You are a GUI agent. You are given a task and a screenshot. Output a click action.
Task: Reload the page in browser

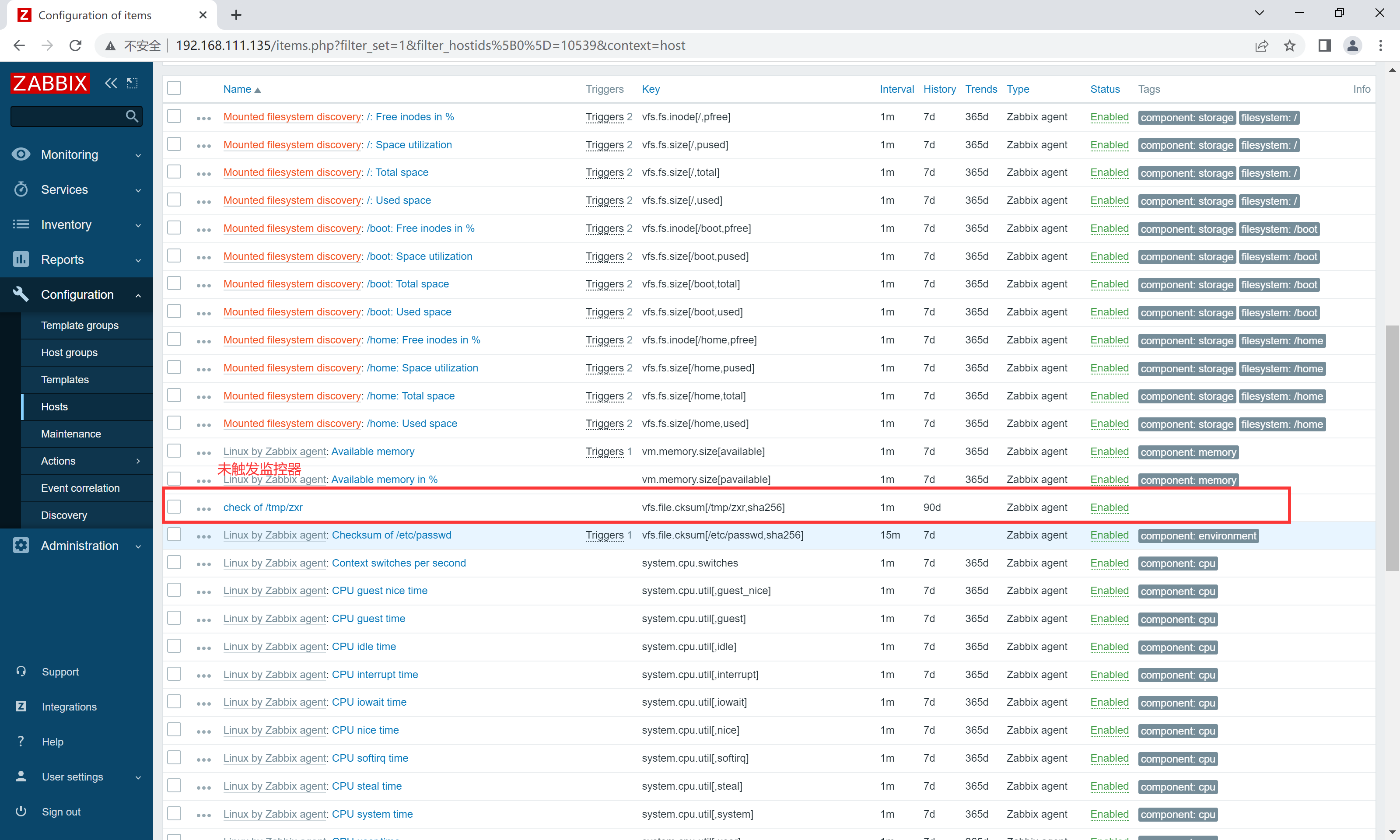point(75,46)
